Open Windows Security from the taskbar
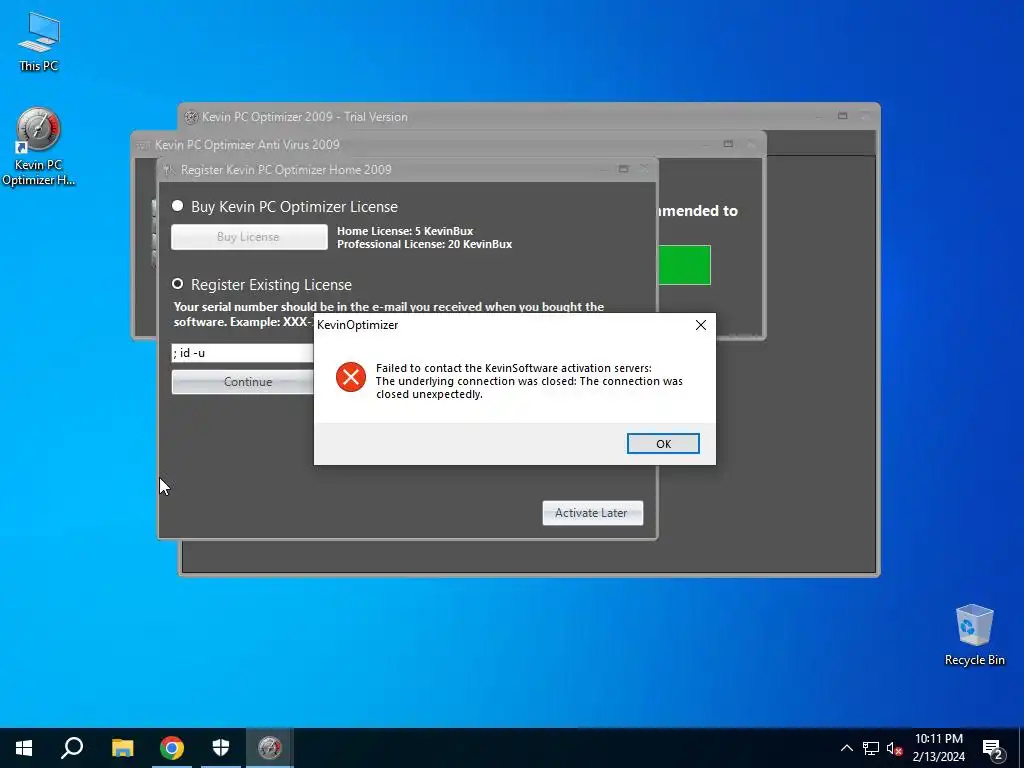 pyautogui.click(x=221, y=748)
